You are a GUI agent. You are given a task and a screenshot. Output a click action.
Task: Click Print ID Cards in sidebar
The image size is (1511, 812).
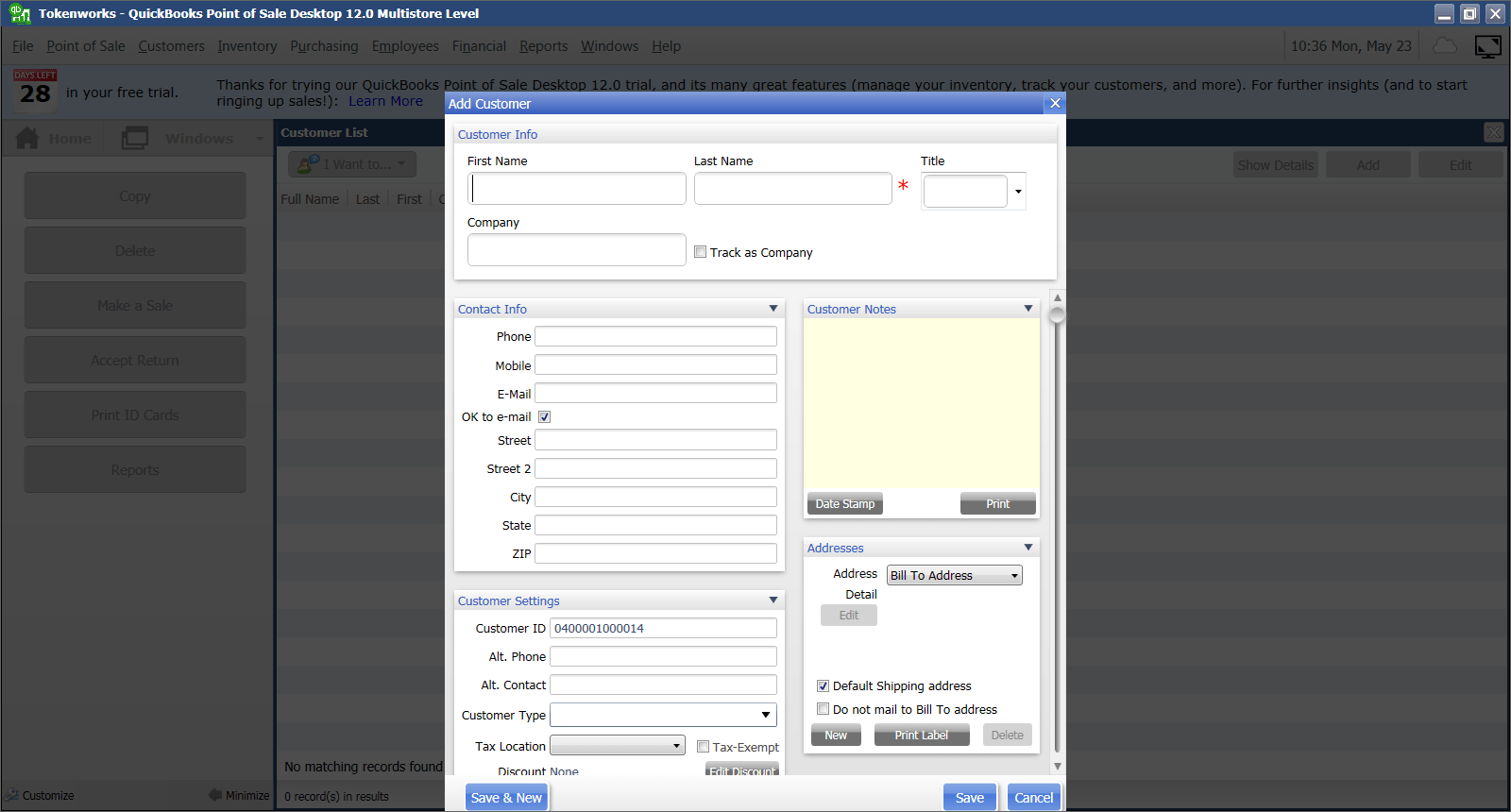click(x=135, y=414)
